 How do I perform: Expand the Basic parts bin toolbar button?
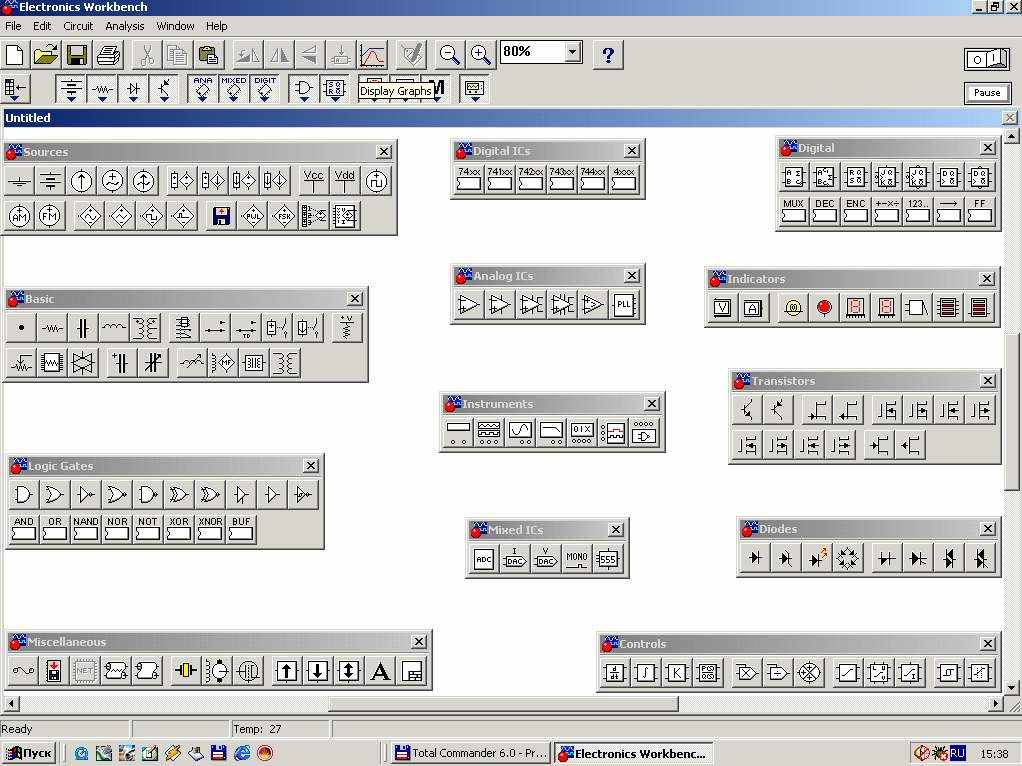point(102,89)
